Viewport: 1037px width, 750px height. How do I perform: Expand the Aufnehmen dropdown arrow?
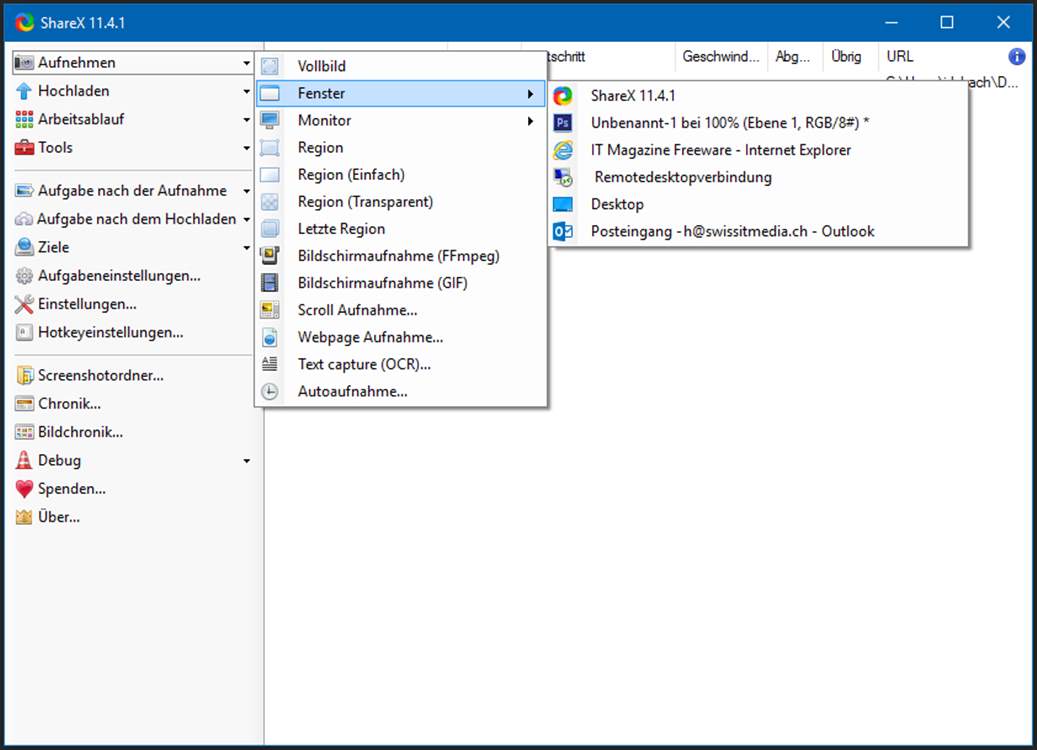(246, 63)
